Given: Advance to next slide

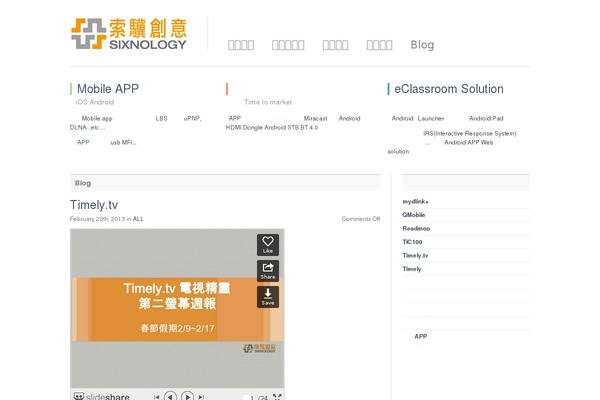Looking at the screenshot, I should pyautogui.click(x=187, y=396).
